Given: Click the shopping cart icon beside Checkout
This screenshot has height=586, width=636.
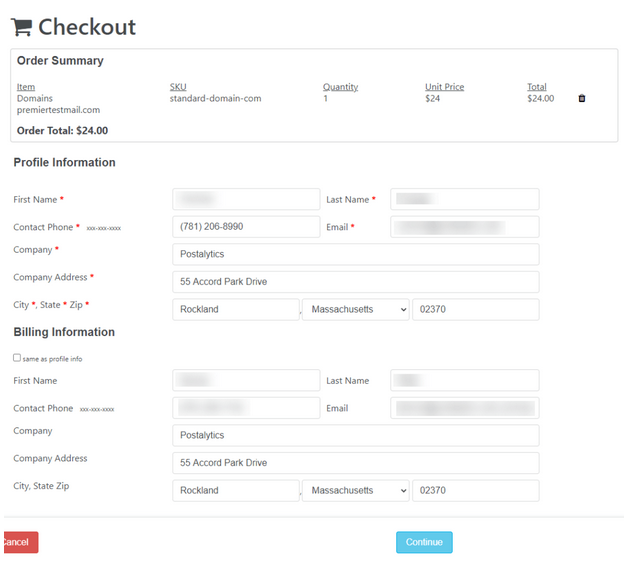Looking at the screenshot, I should coord(21,27).
